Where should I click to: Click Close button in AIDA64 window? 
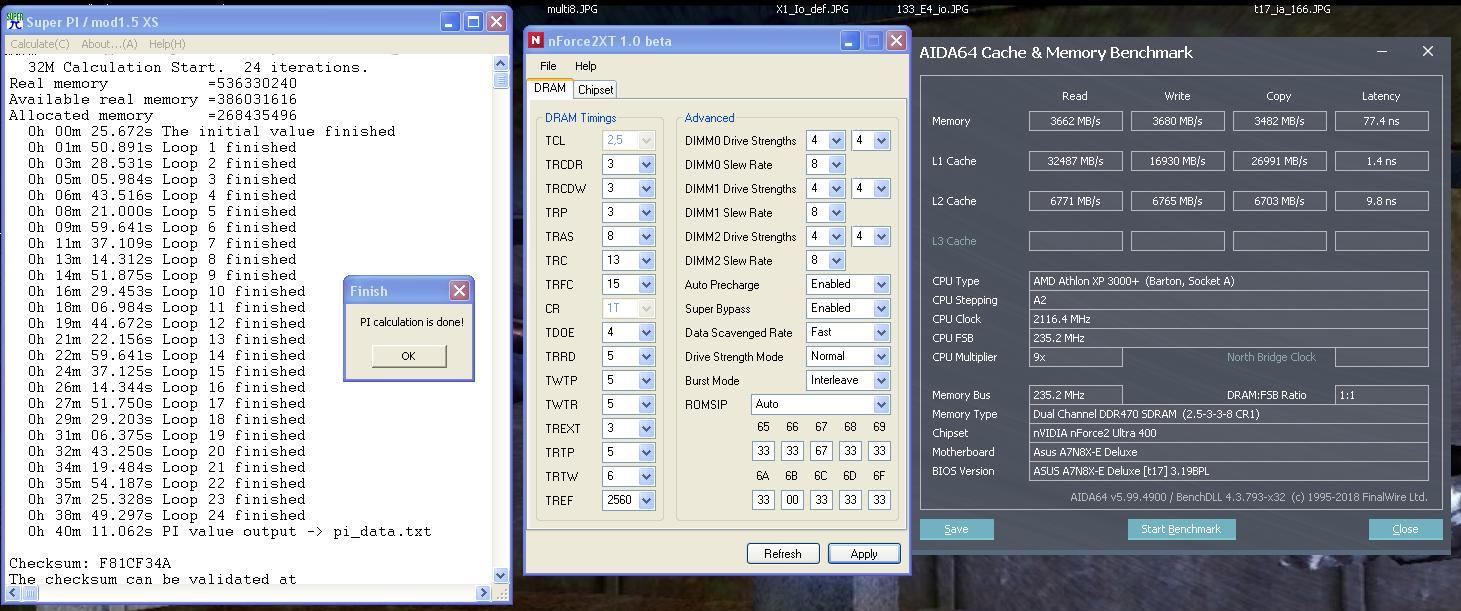[x=1404, y=529]
